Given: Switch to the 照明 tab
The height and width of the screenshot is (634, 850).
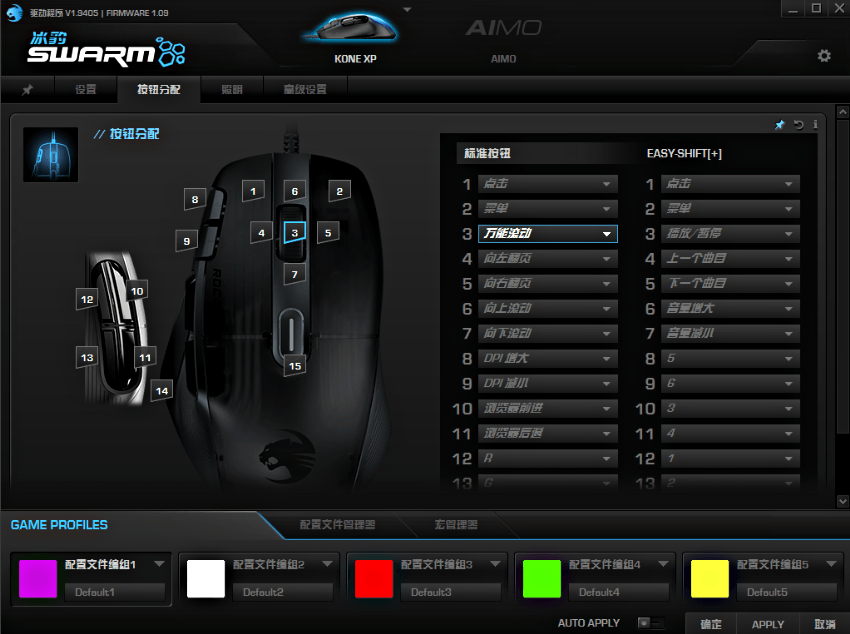Looking at the screenshot, I should (x=232, y=89).
